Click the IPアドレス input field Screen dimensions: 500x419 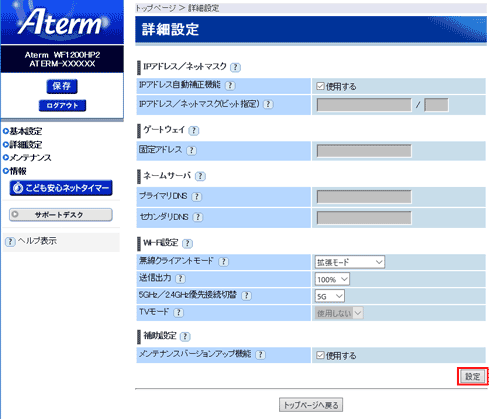click(x=364, y=105)
